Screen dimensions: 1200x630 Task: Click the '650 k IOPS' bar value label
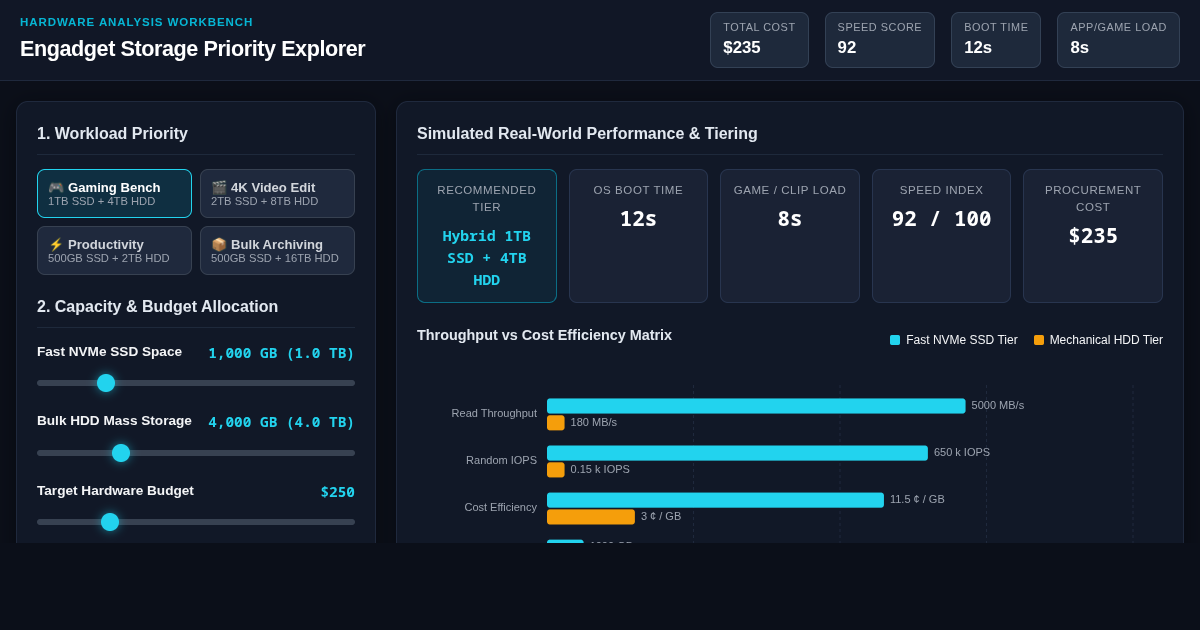coord(962,452)
